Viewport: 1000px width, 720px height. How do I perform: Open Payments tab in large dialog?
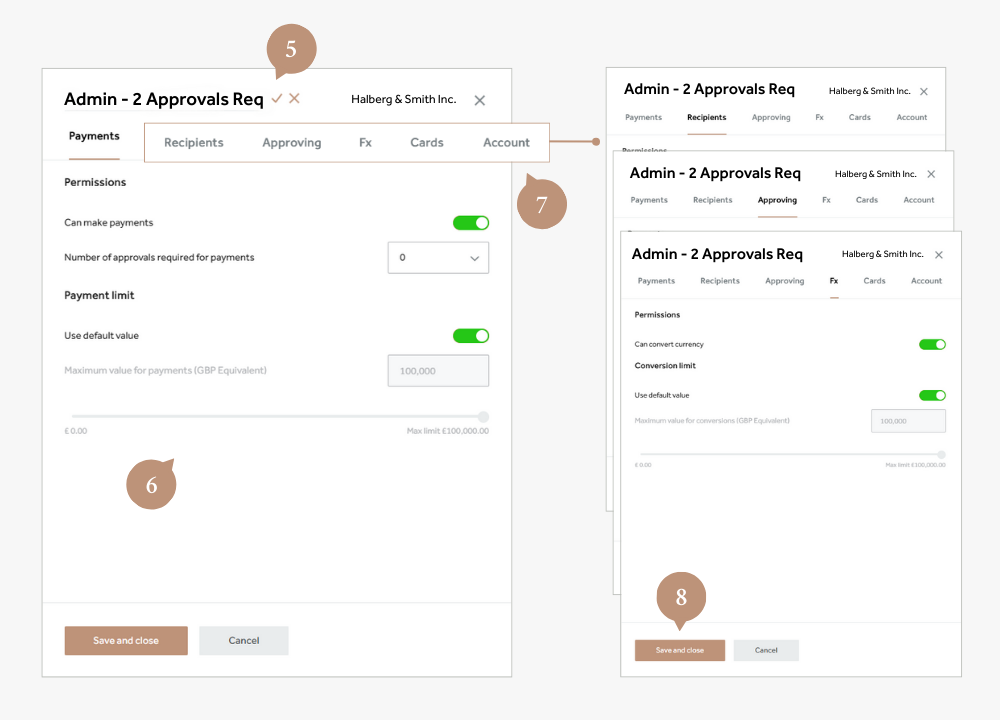94,136
